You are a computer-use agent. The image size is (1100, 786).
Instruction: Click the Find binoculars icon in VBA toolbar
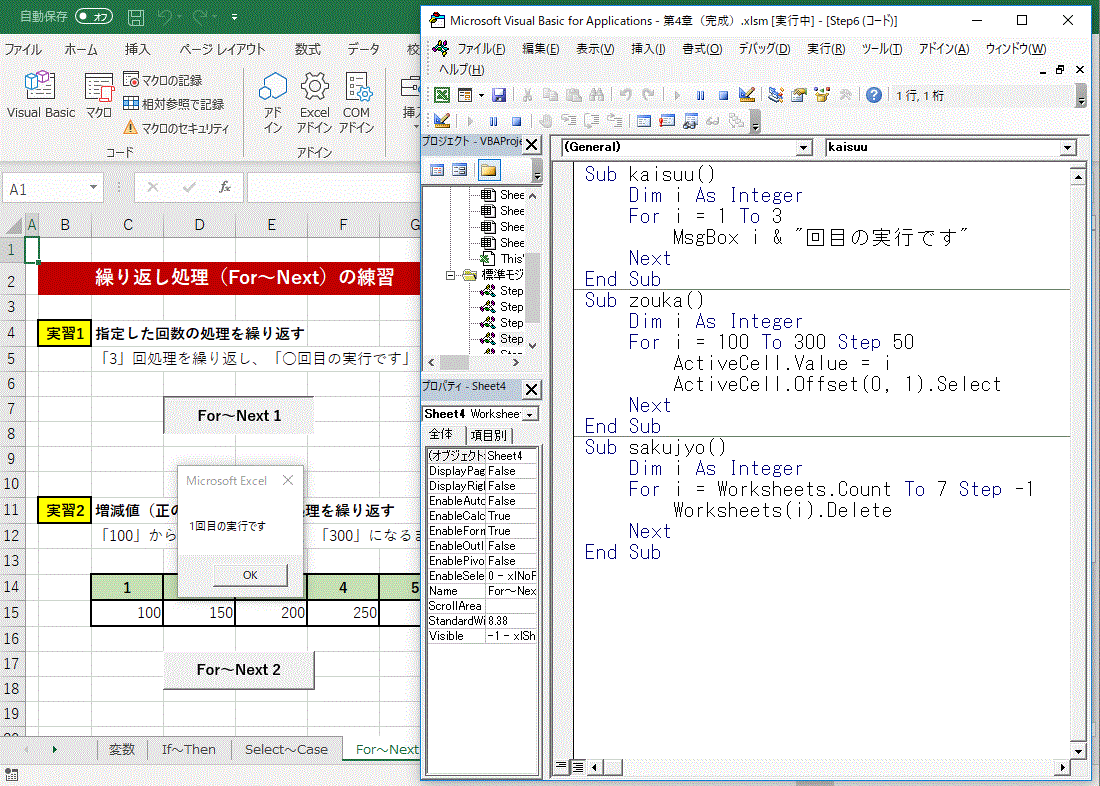(597, 95)
